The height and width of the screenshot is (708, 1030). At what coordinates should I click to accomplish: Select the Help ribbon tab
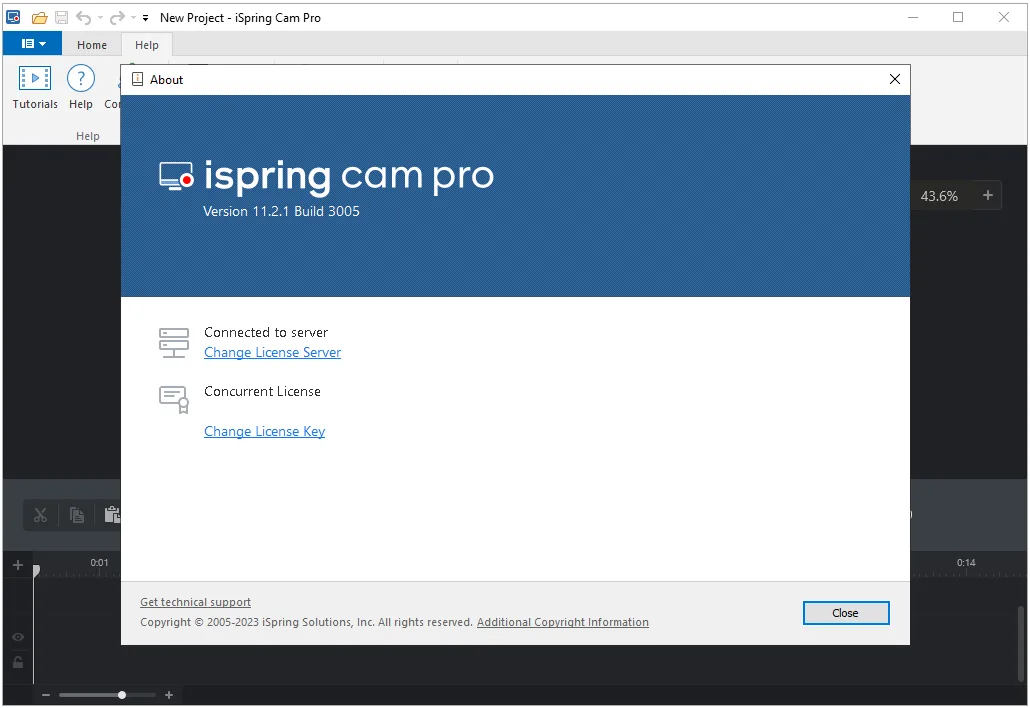pyautogui.click(x=146, y=45)
